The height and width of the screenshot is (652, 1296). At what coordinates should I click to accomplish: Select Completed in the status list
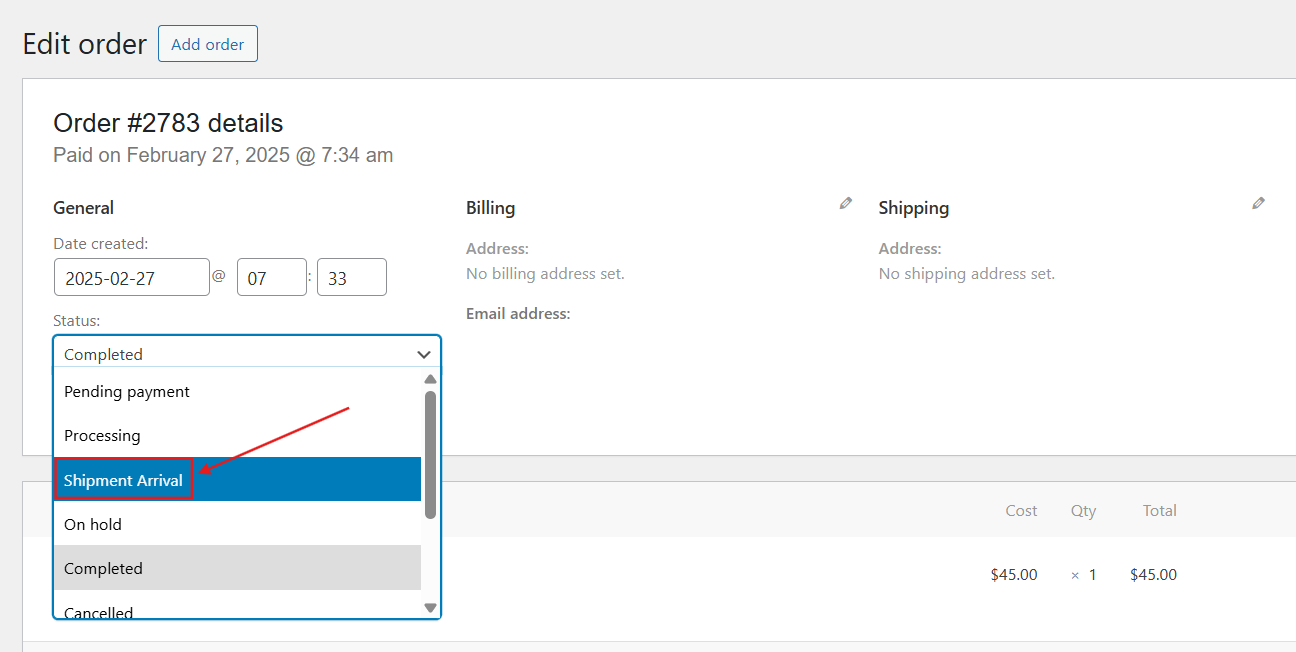point(237,568)
